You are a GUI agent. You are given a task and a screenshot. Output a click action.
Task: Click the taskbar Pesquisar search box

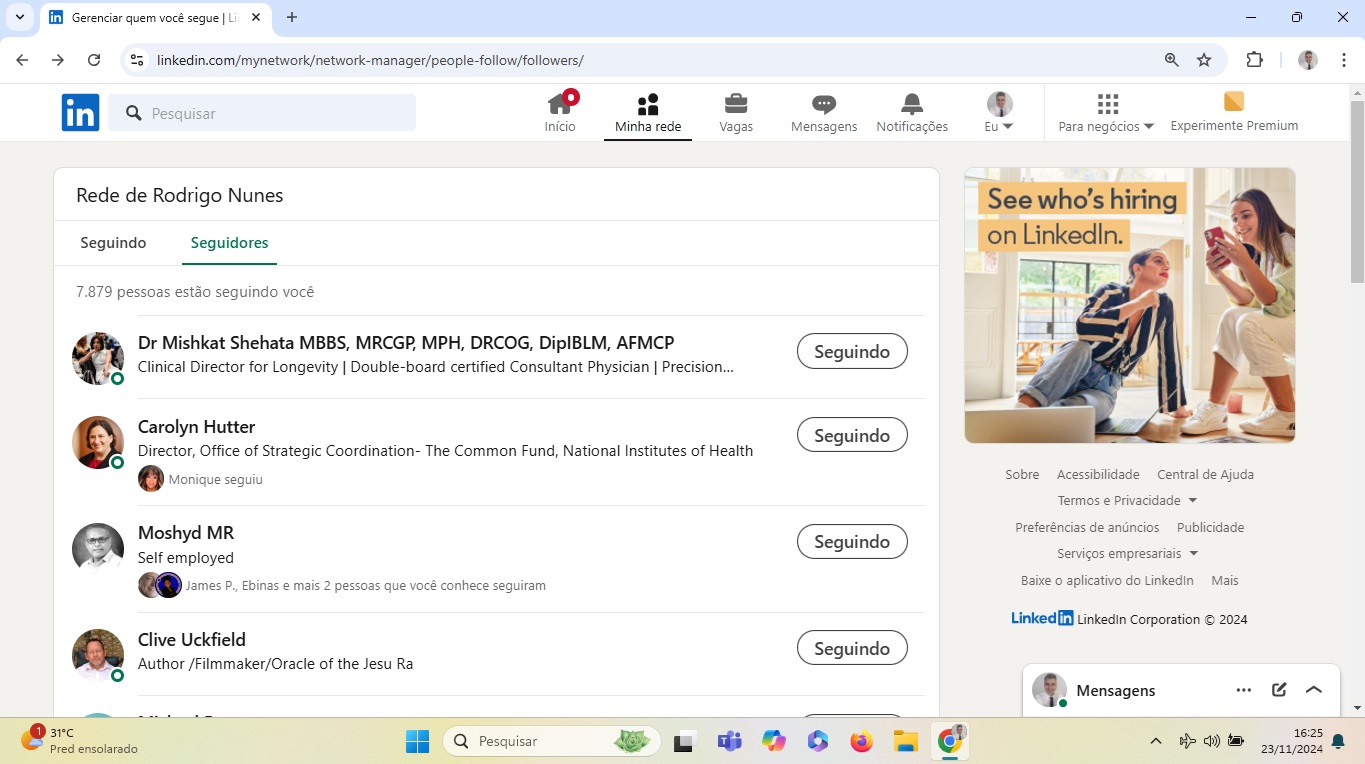coord(551,741)
